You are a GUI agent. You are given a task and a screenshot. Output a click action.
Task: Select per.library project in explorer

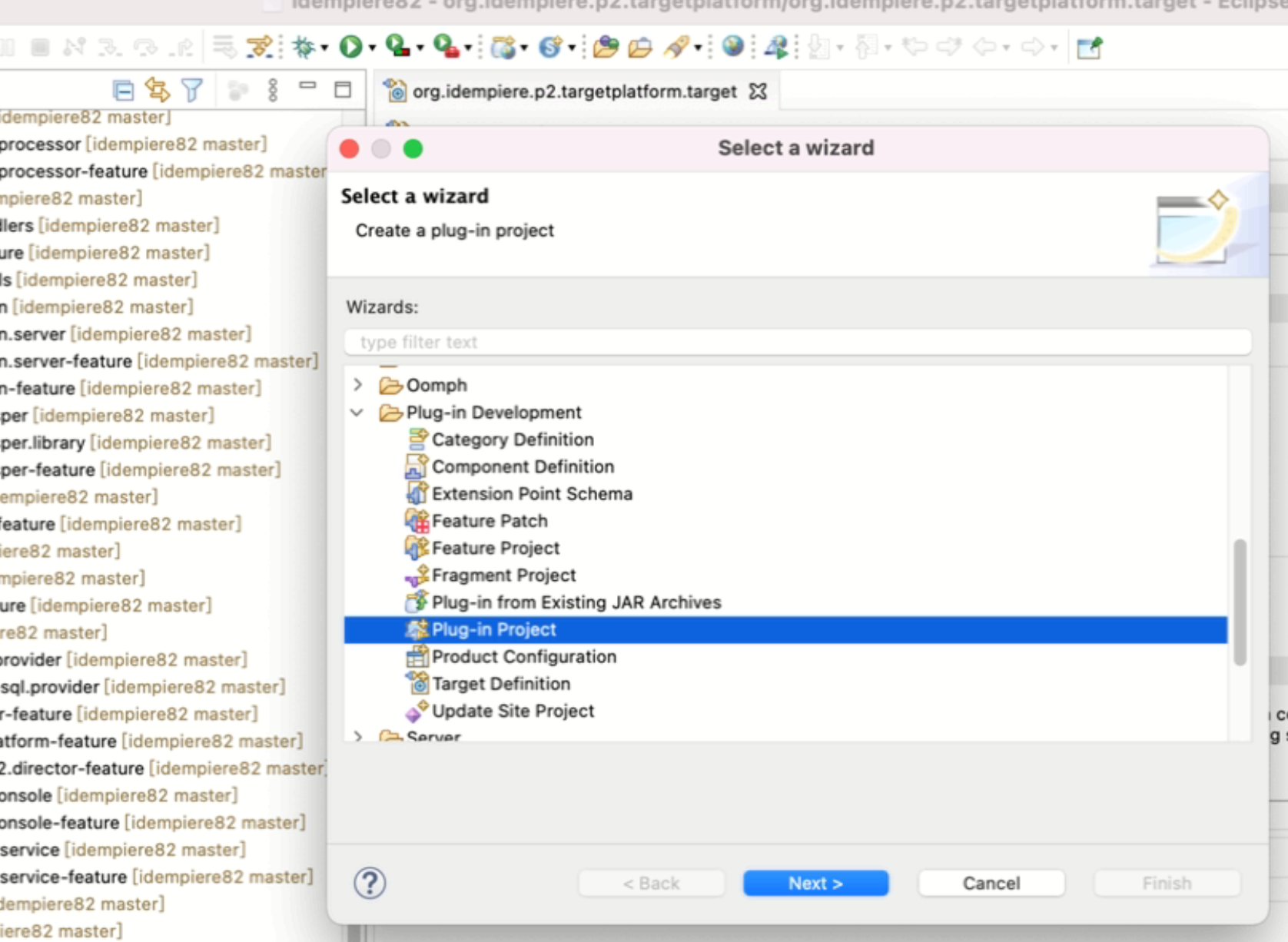(x=136, y=443)
